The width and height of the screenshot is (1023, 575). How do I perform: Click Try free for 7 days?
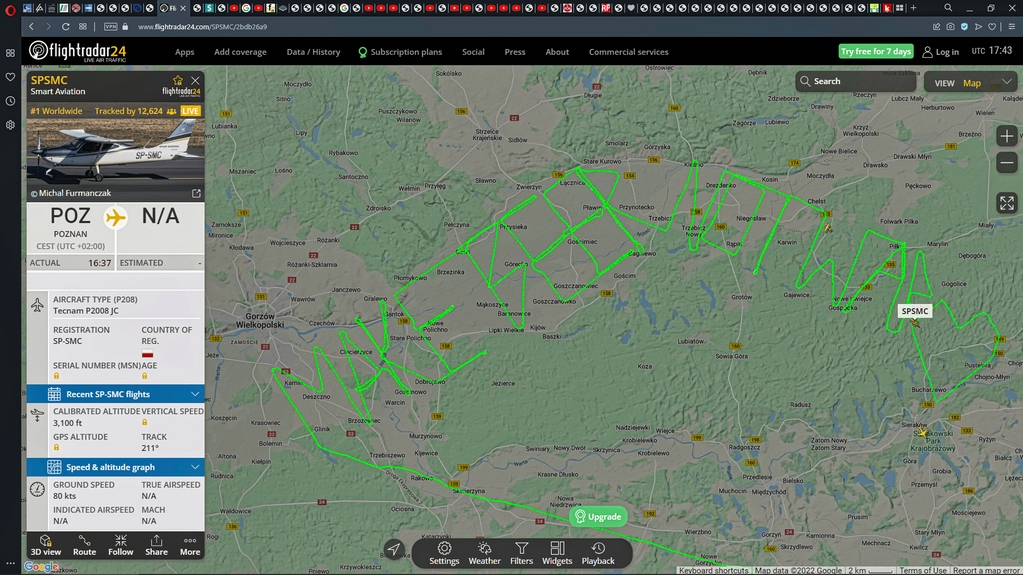(876, 51)
